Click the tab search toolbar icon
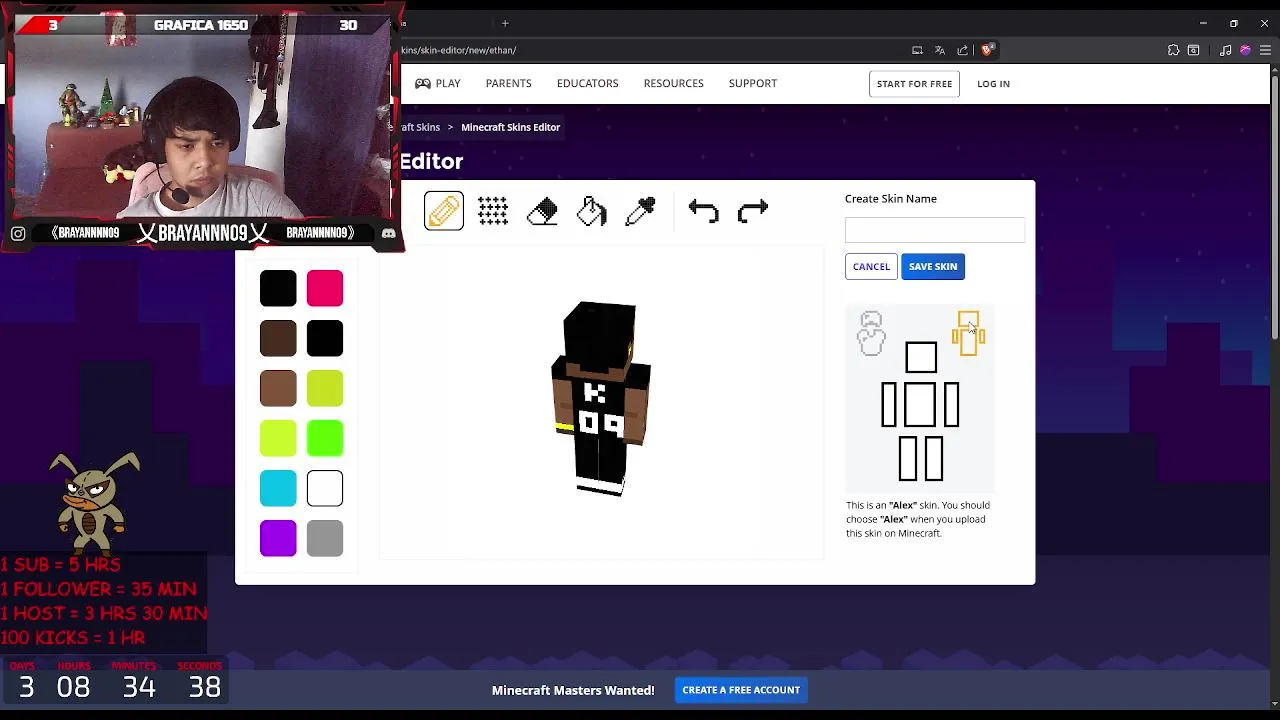The width and height of the screenshot is (1280, 720). coord(1193,50)
